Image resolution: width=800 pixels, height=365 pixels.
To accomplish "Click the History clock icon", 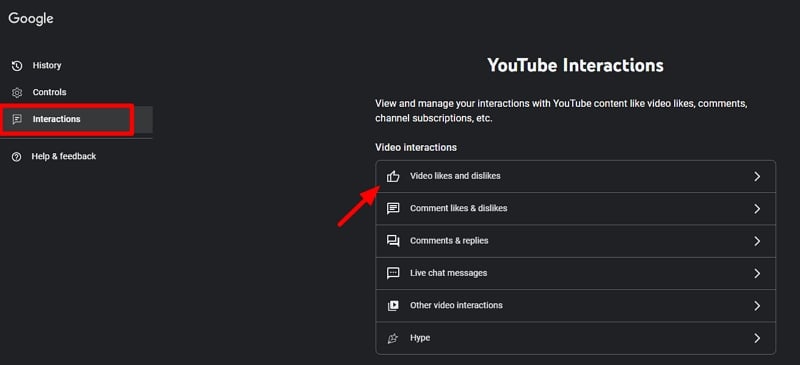I will [x=17, y=65].
